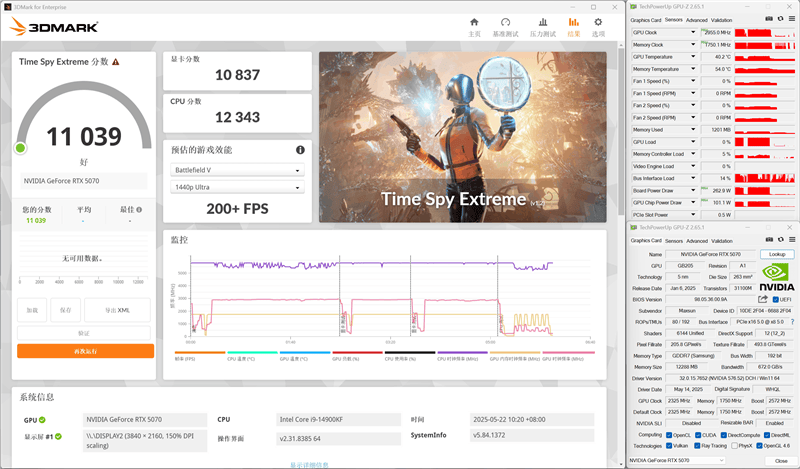Open the options (选项) gear icon
The image size is (800, 469).
[x=598, y=22]
